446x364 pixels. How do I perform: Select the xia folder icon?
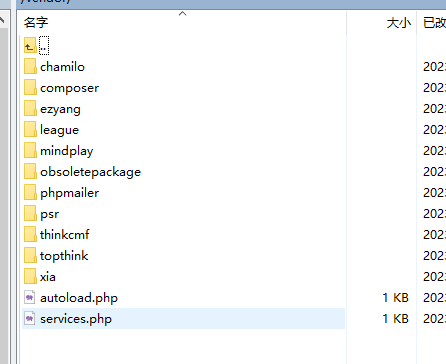coord(30,276)
